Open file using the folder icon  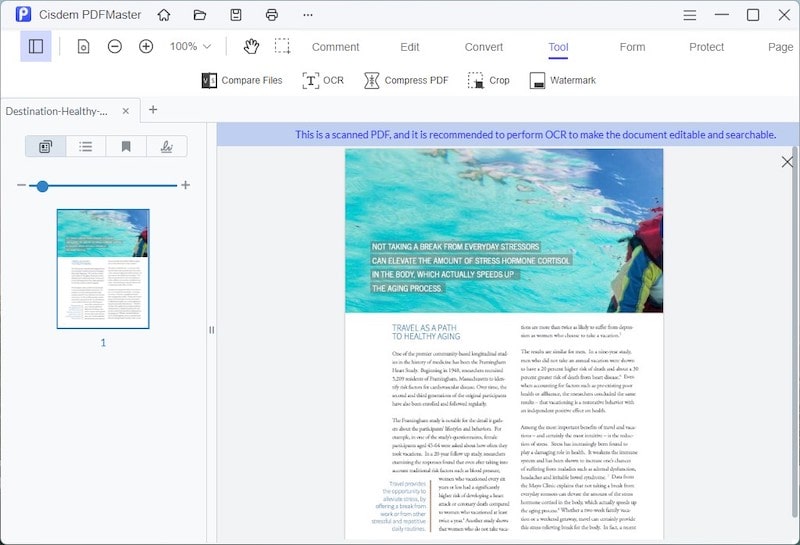click(200, 15)
